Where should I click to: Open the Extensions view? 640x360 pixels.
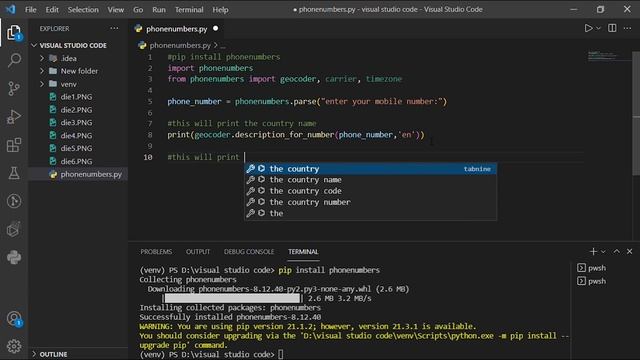click(x=14, y=145)
